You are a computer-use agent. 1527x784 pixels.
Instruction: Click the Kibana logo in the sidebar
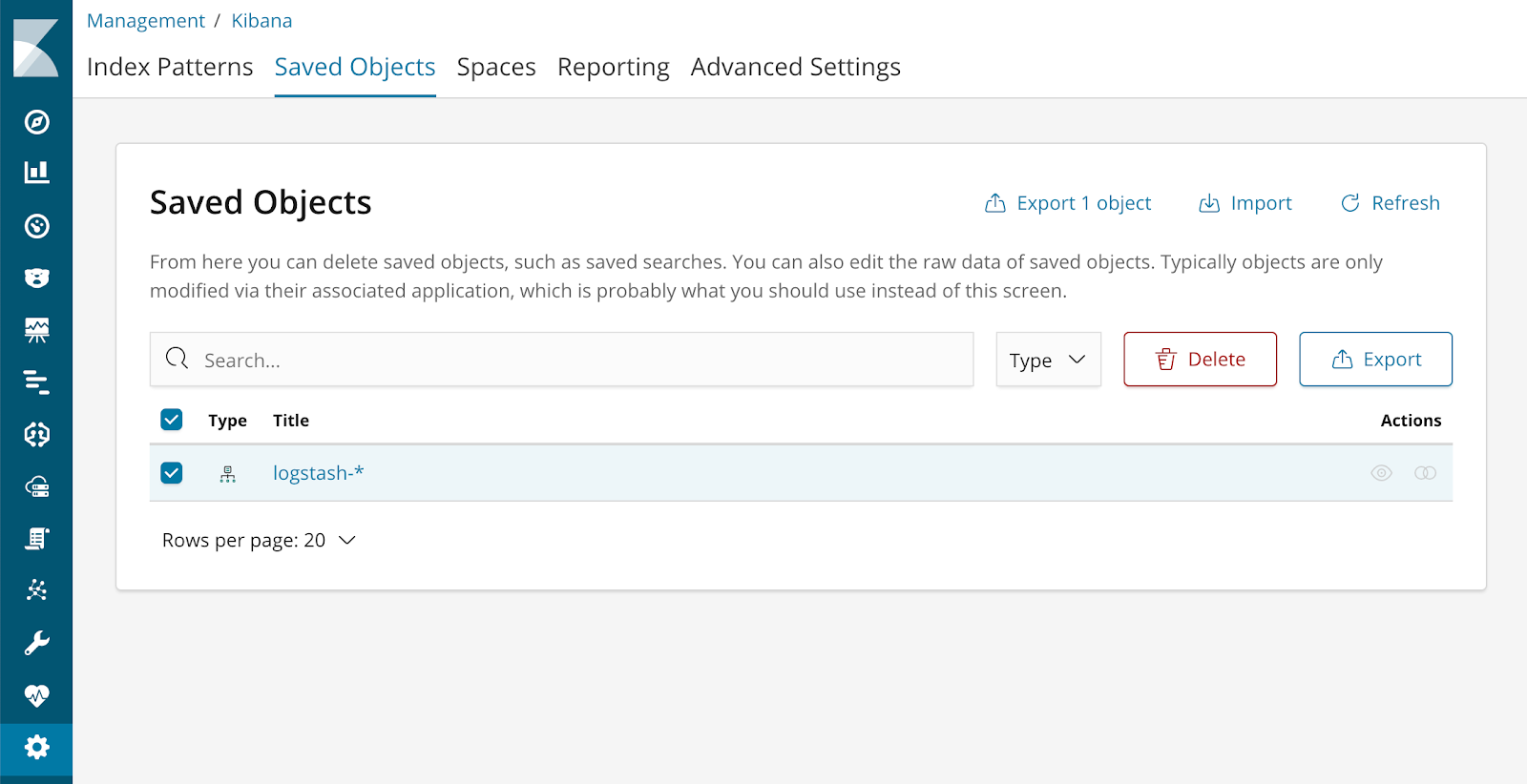(36, 48)
